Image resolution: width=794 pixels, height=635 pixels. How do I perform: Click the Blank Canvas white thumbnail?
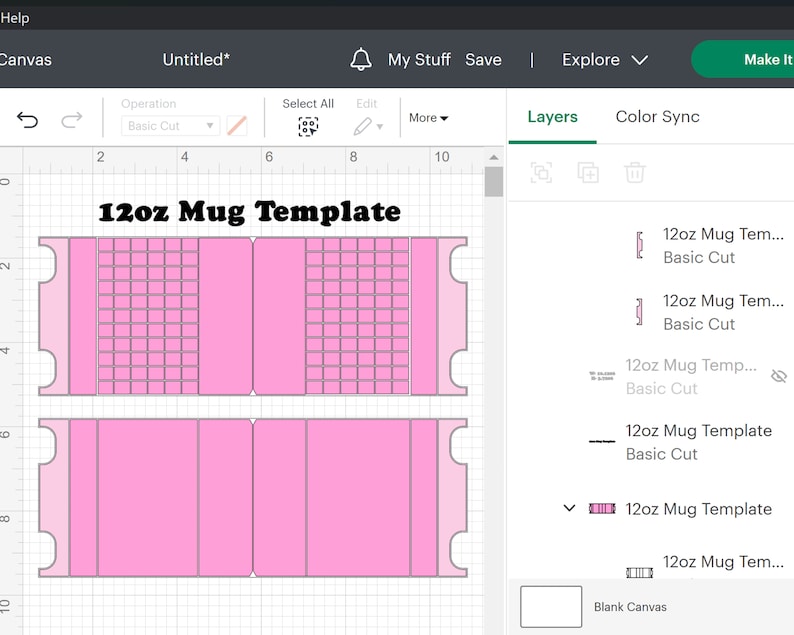551,607
